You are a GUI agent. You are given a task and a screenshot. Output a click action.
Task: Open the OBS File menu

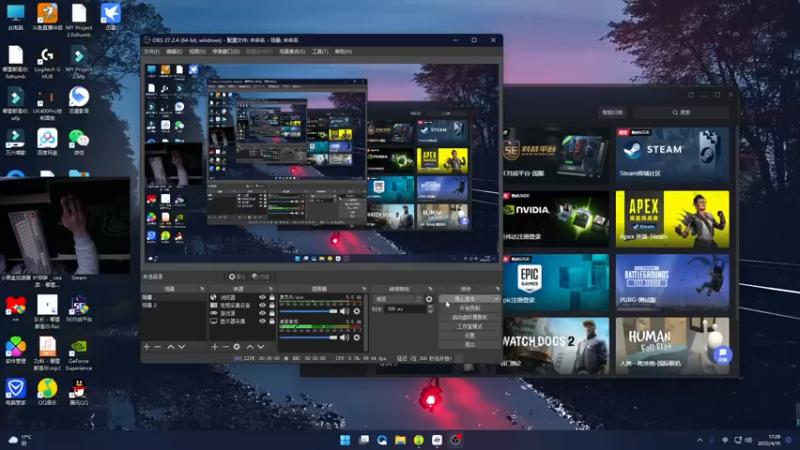pos(152,52)
